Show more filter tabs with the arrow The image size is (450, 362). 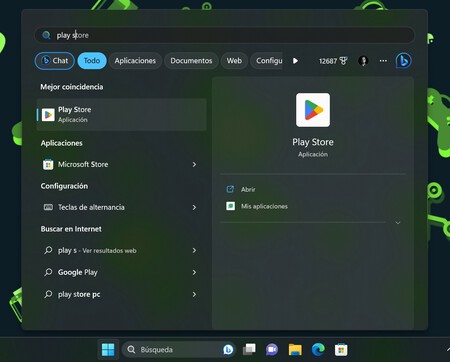295,61
